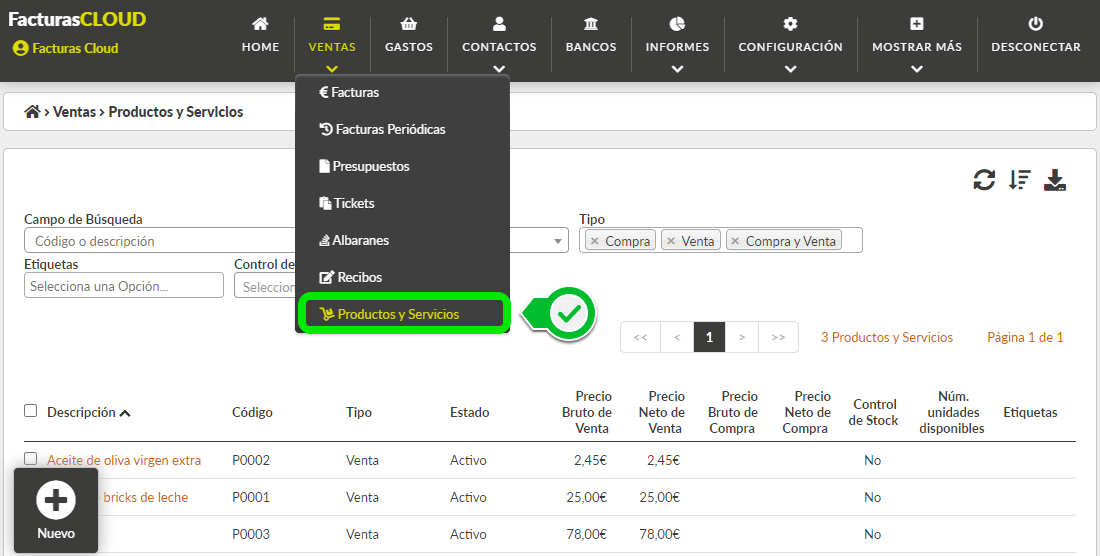
Task: Open the Control de Stock dropdown
Action: tap(265, 285)
